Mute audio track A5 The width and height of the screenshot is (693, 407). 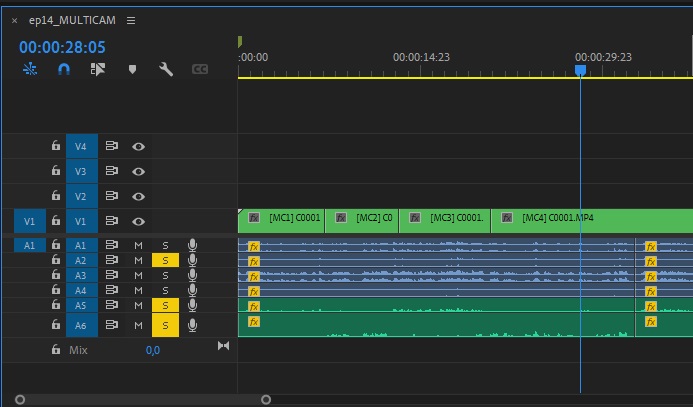tap(139, 305)
